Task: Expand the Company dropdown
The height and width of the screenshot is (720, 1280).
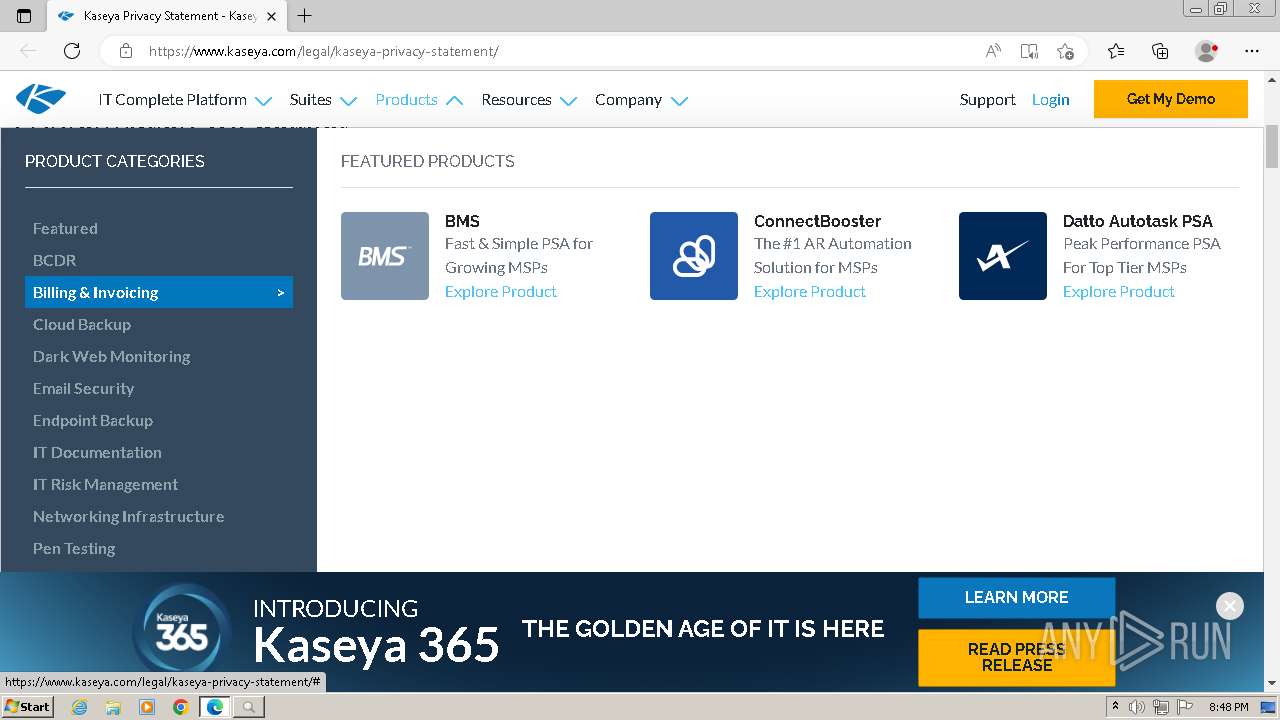Action: (641, 100)
